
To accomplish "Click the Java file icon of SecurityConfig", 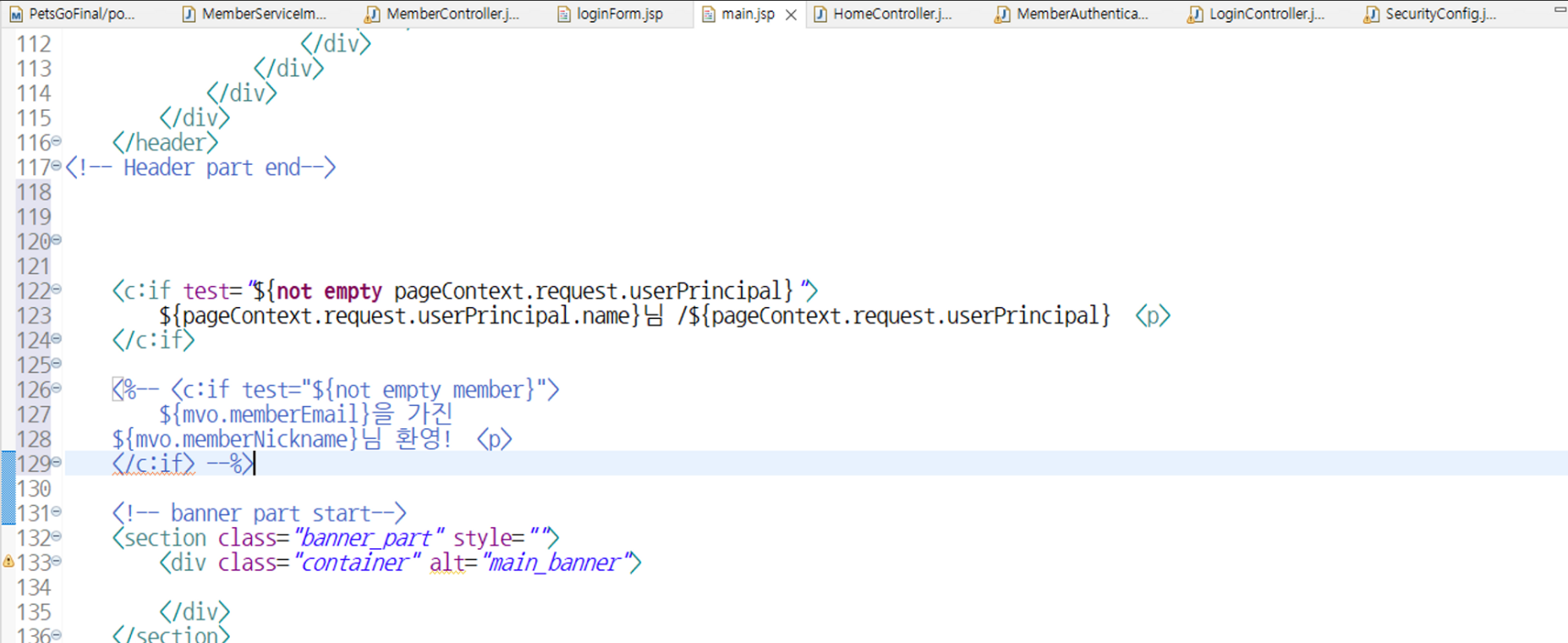I will tap(1371, 14).
